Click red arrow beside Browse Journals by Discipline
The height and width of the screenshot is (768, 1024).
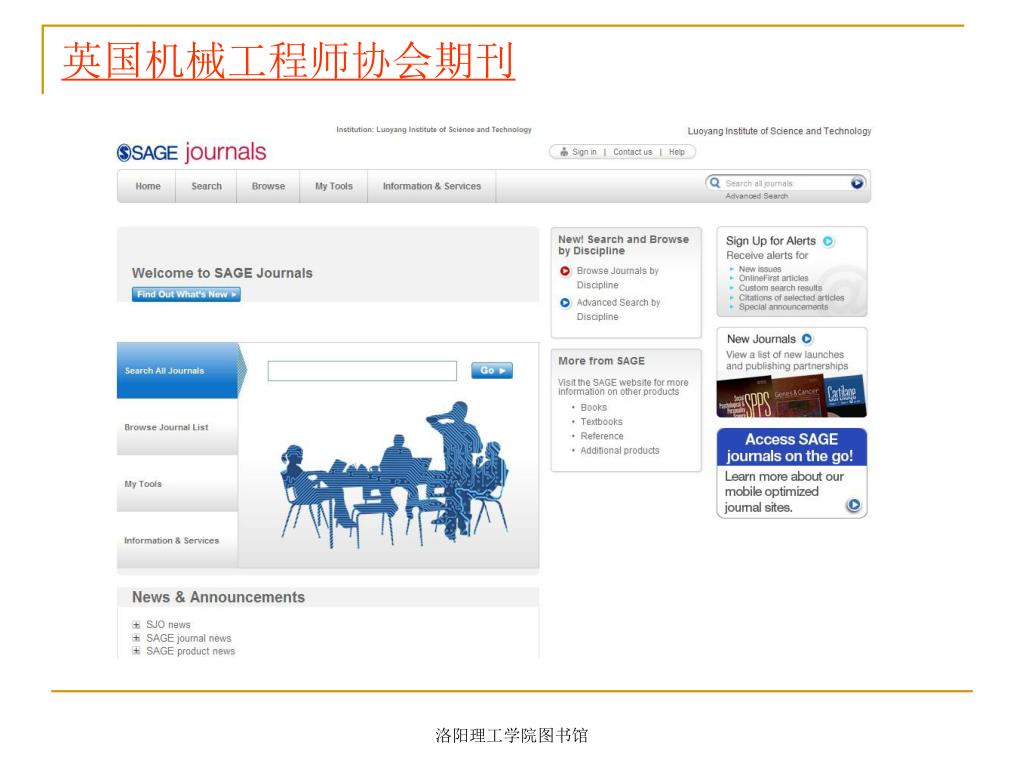[x=565, y=271]
